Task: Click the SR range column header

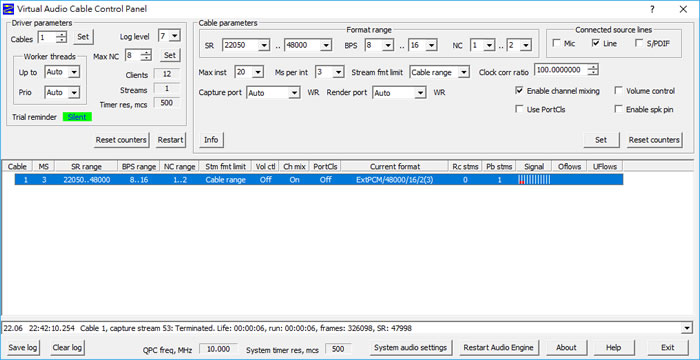Action: coord(87,167)
